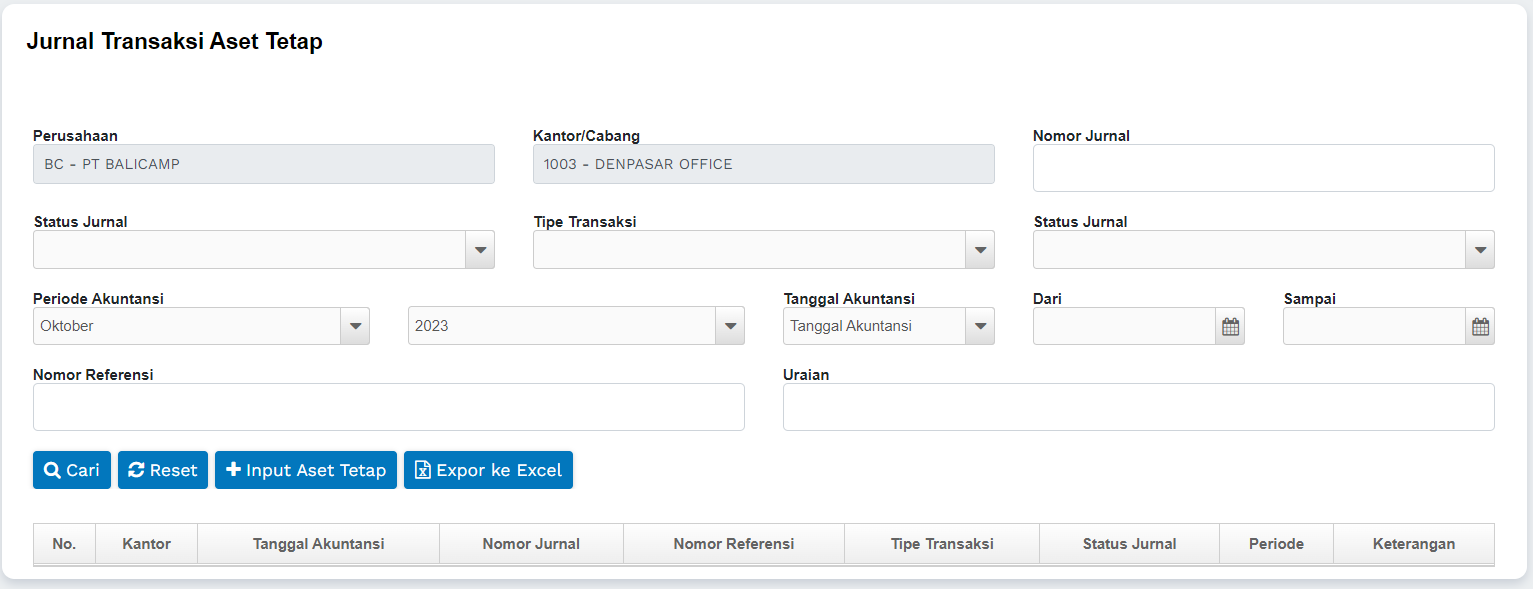Image resolution: width=1533 pixels, height=589 pixels.
Task: Click the magnifier Cari search button
Action: tap(72, 470)
